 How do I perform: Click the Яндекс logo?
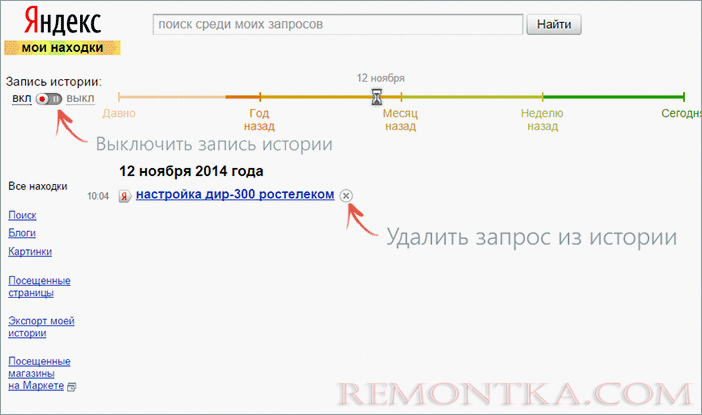63,21
